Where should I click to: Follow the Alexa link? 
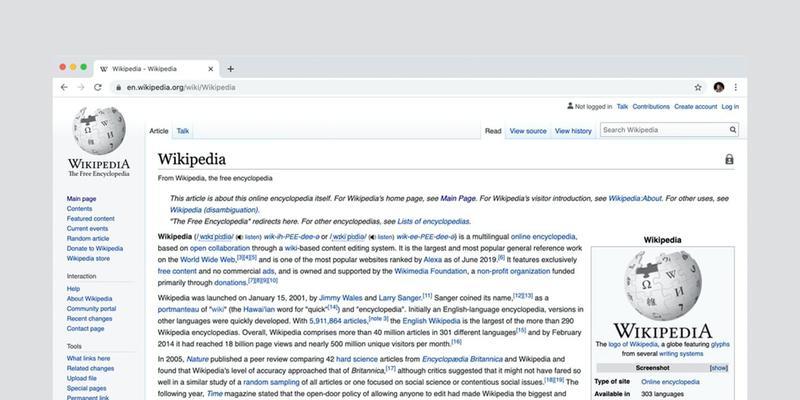(x=433, y=260)
